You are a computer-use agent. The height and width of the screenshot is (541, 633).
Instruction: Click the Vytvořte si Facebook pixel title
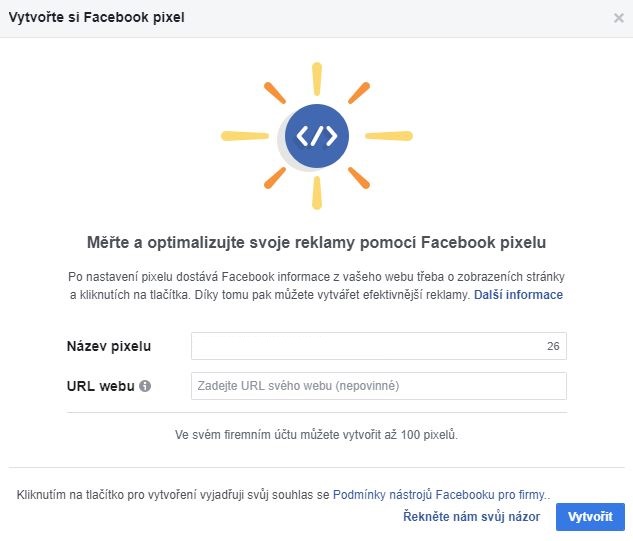pyautogui.click(x=96, y=17)
